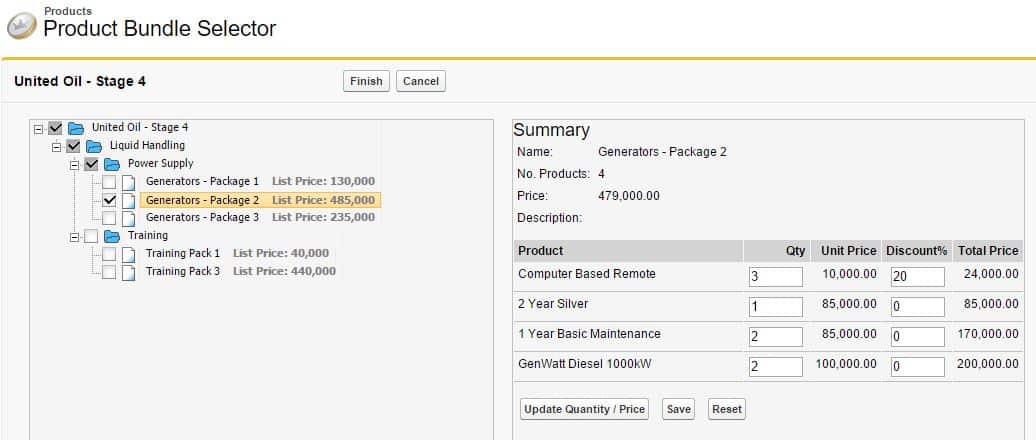The image size is (1036, 440).
Task: Select Training Pack 1 tree item
Action: 182,254
